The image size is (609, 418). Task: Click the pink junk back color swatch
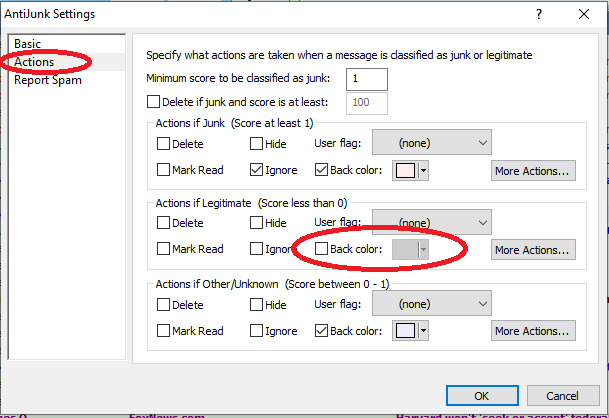coord(405,171)
